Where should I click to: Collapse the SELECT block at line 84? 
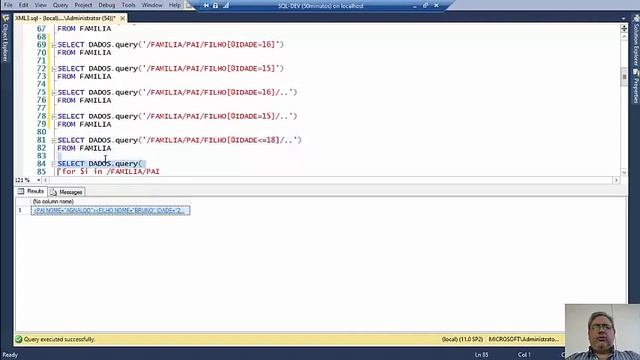click(53, 164)
